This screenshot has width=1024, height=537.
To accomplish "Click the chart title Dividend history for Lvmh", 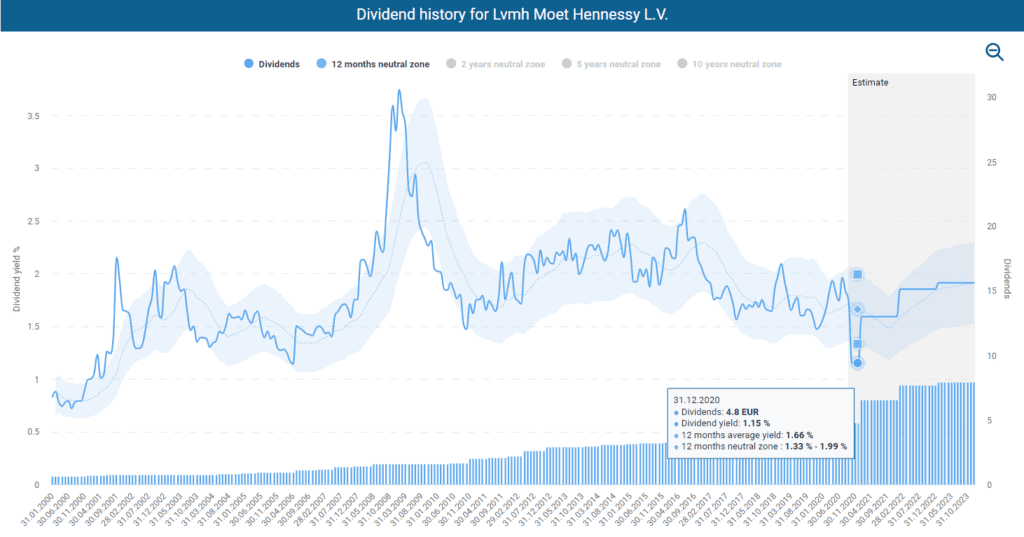I will (x=512, y=14).
